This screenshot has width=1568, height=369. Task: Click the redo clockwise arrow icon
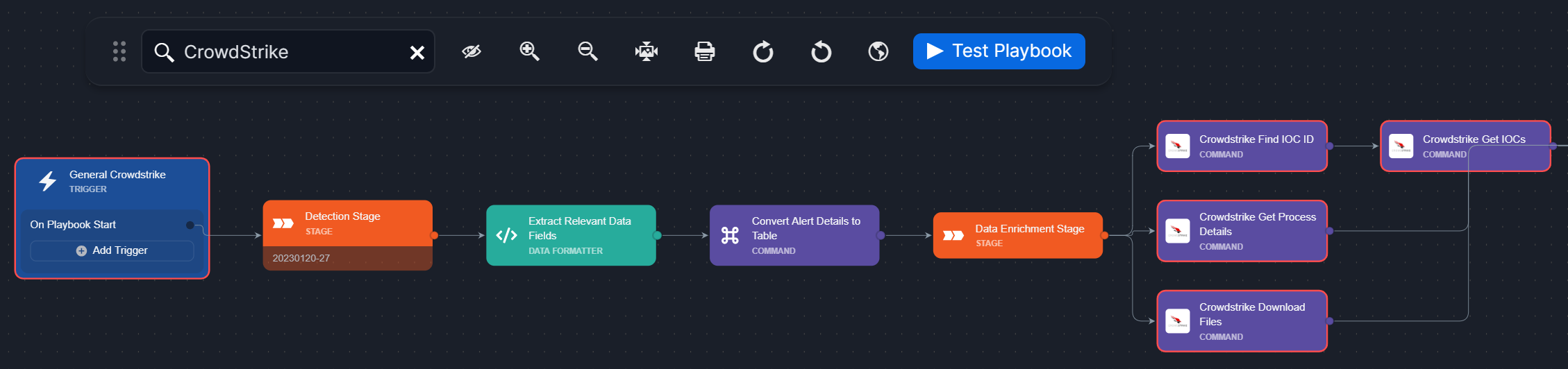(x=763, y=51)
